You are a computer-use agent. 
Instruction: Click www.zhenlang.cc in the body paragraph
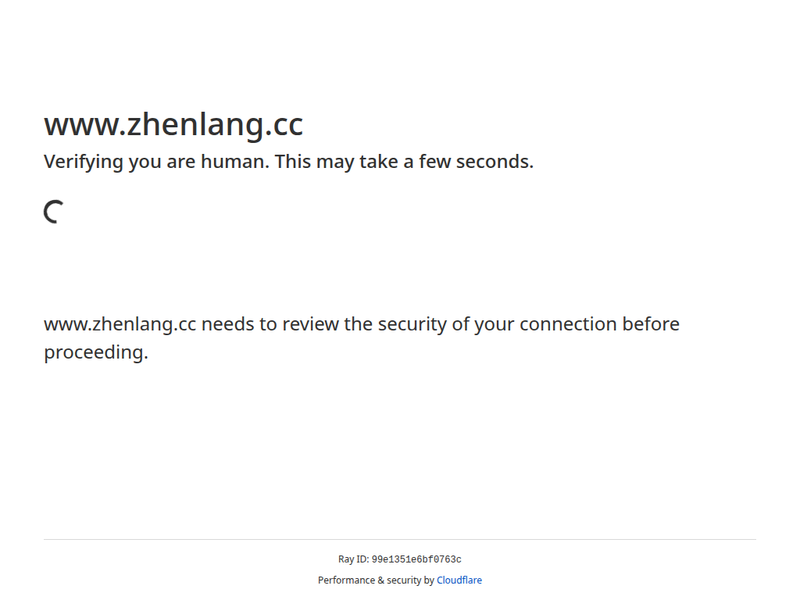119,325
